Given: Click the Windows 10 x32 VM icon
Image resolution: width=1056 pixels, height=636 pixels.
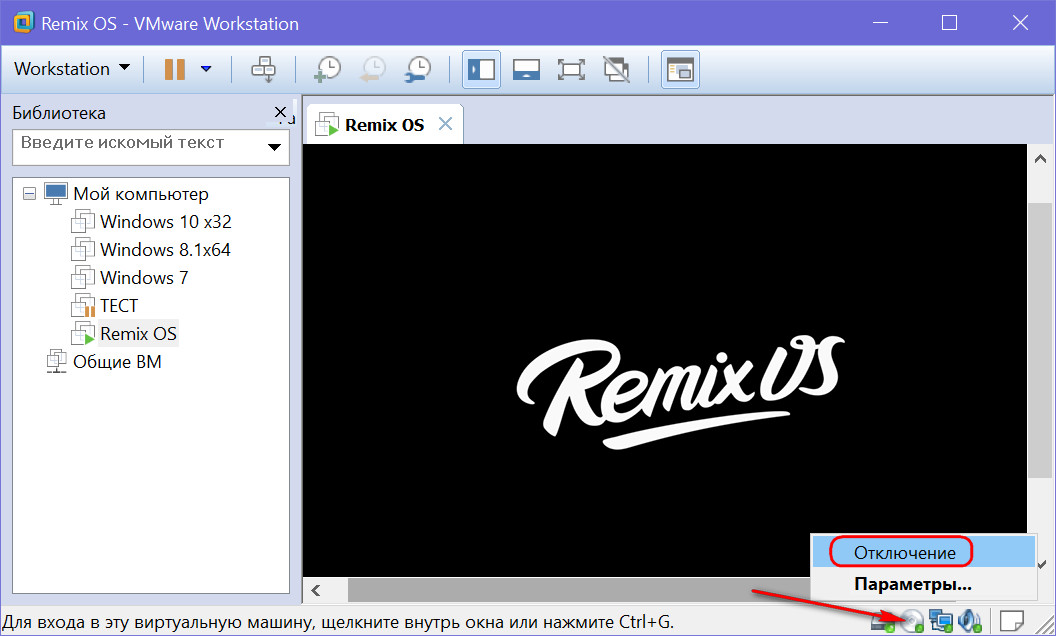Looking at the screenshot, I should point(83,222).
